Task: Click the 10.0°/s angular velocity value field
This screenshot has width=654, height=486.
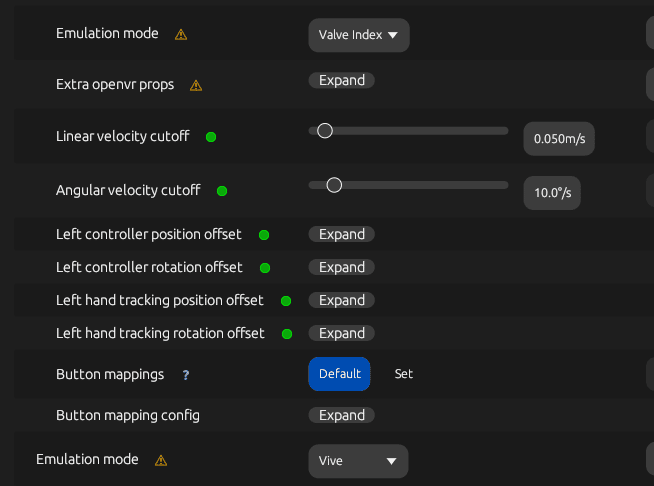Action: pyautogui.click(x=552, y=193)
